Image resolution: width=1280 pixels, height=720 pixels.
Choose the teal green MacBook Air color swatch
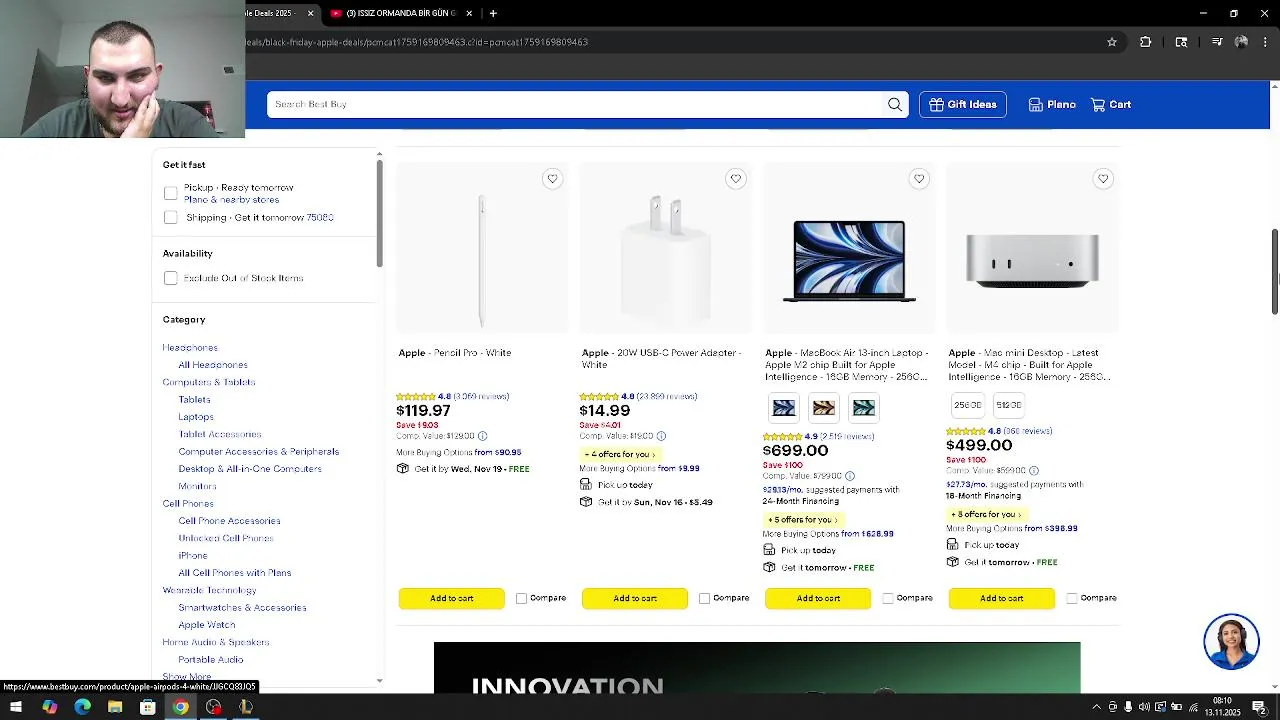864,408
